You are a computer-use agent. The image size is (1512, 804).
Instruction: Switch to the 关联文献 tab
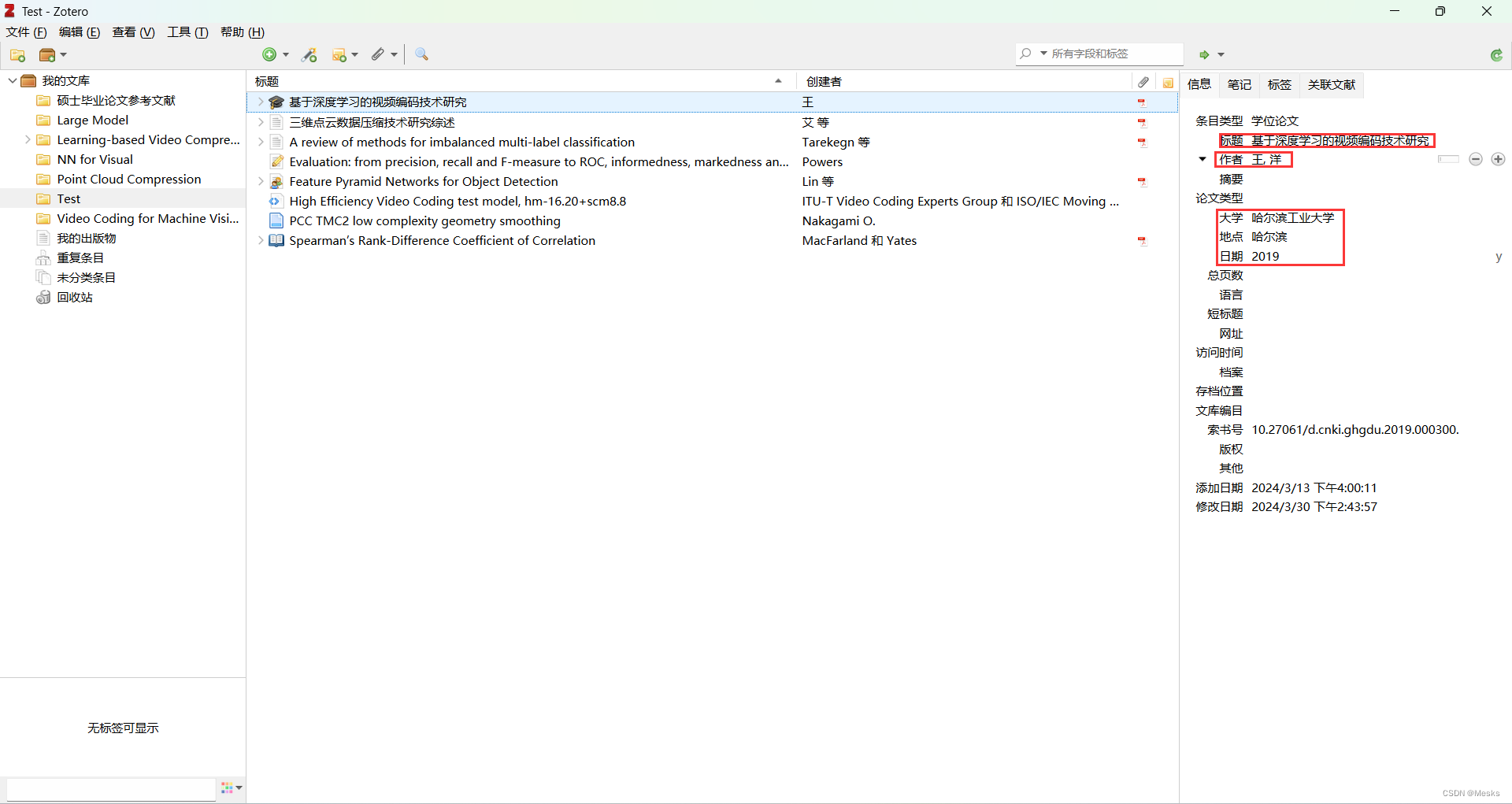tap(1332, 84)
